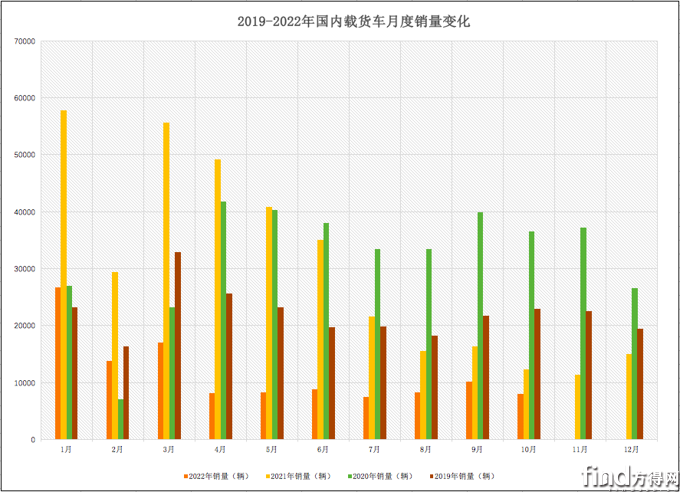The image size is (680, 492).
Task: Select the green 2020 bar for 10月
Action: click(x=532, y=335)
